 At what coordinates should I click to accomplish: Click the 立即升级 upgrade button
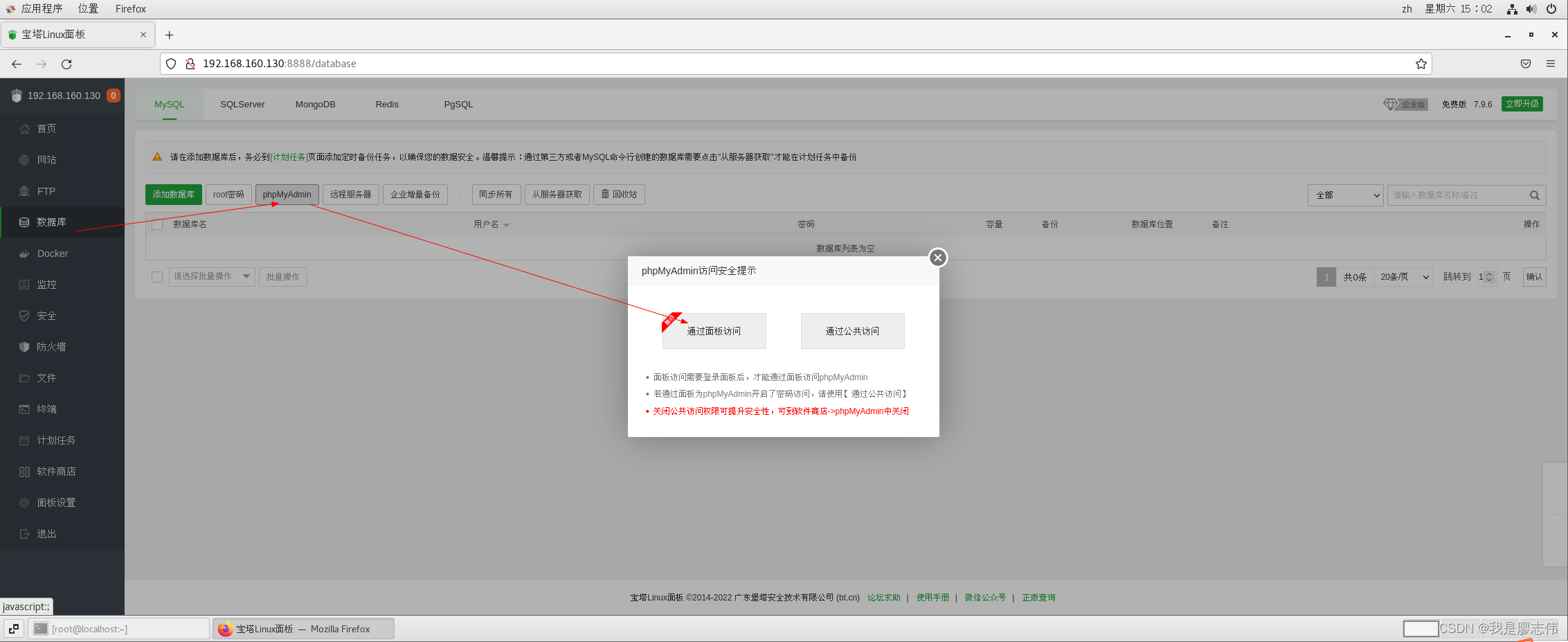(x=1522, y=104)
